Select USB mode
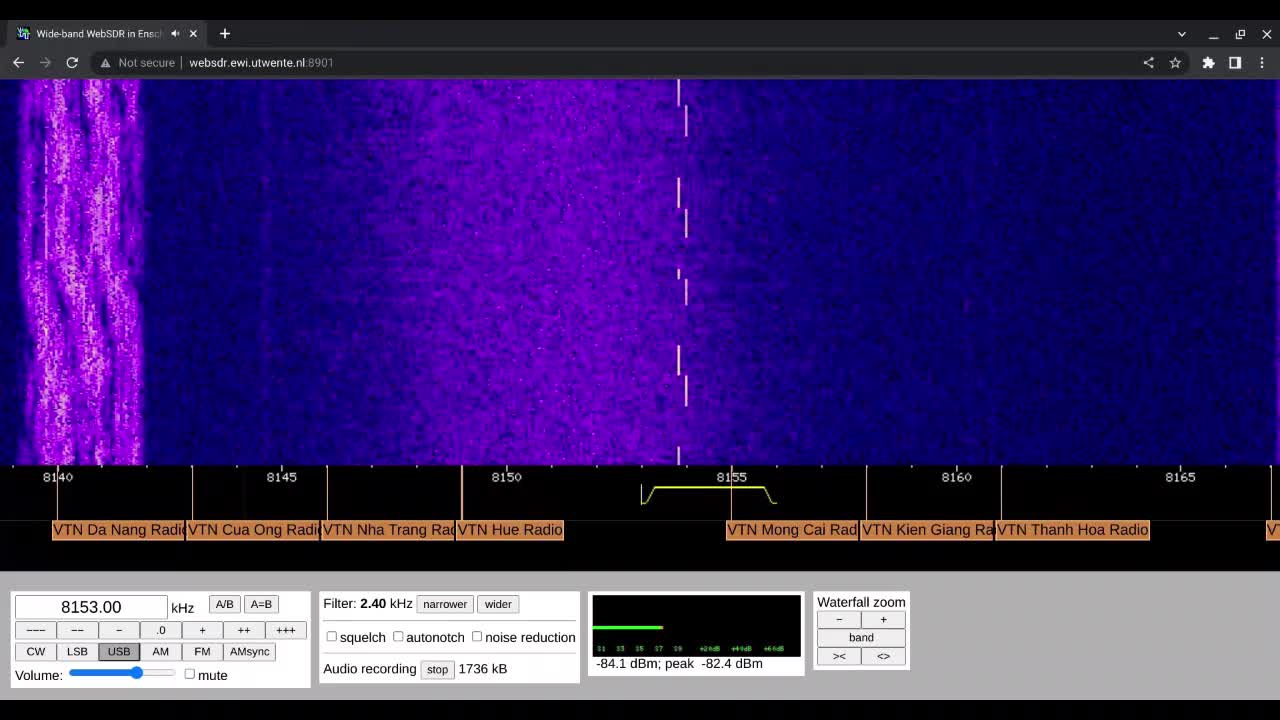The image size is (1280, 720). tap(119, 651)
